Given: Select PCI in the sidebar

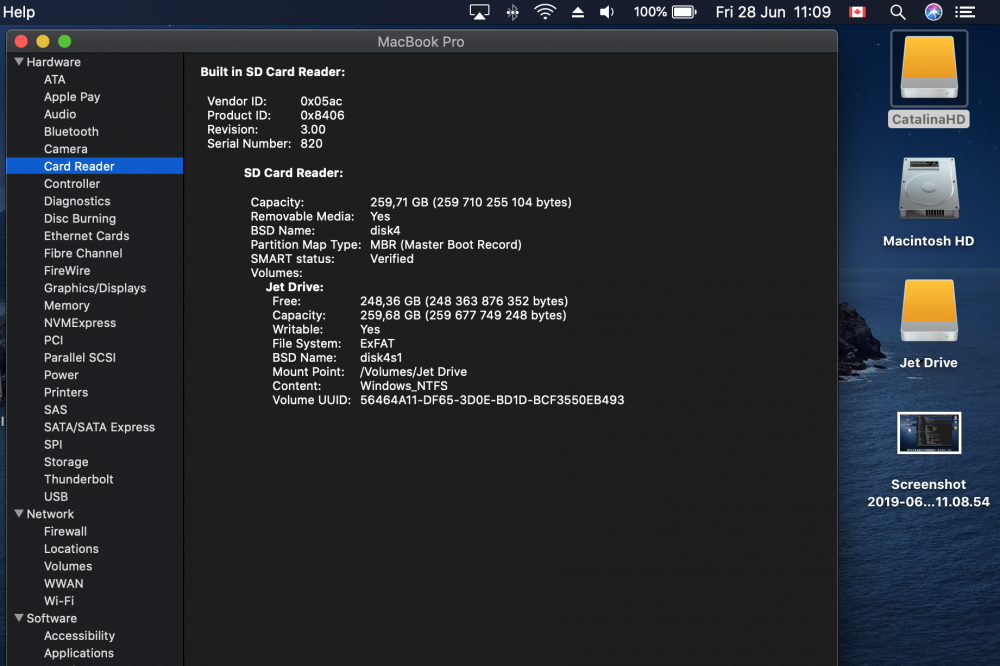Looking at the screenshot, I should pos(54,340).
